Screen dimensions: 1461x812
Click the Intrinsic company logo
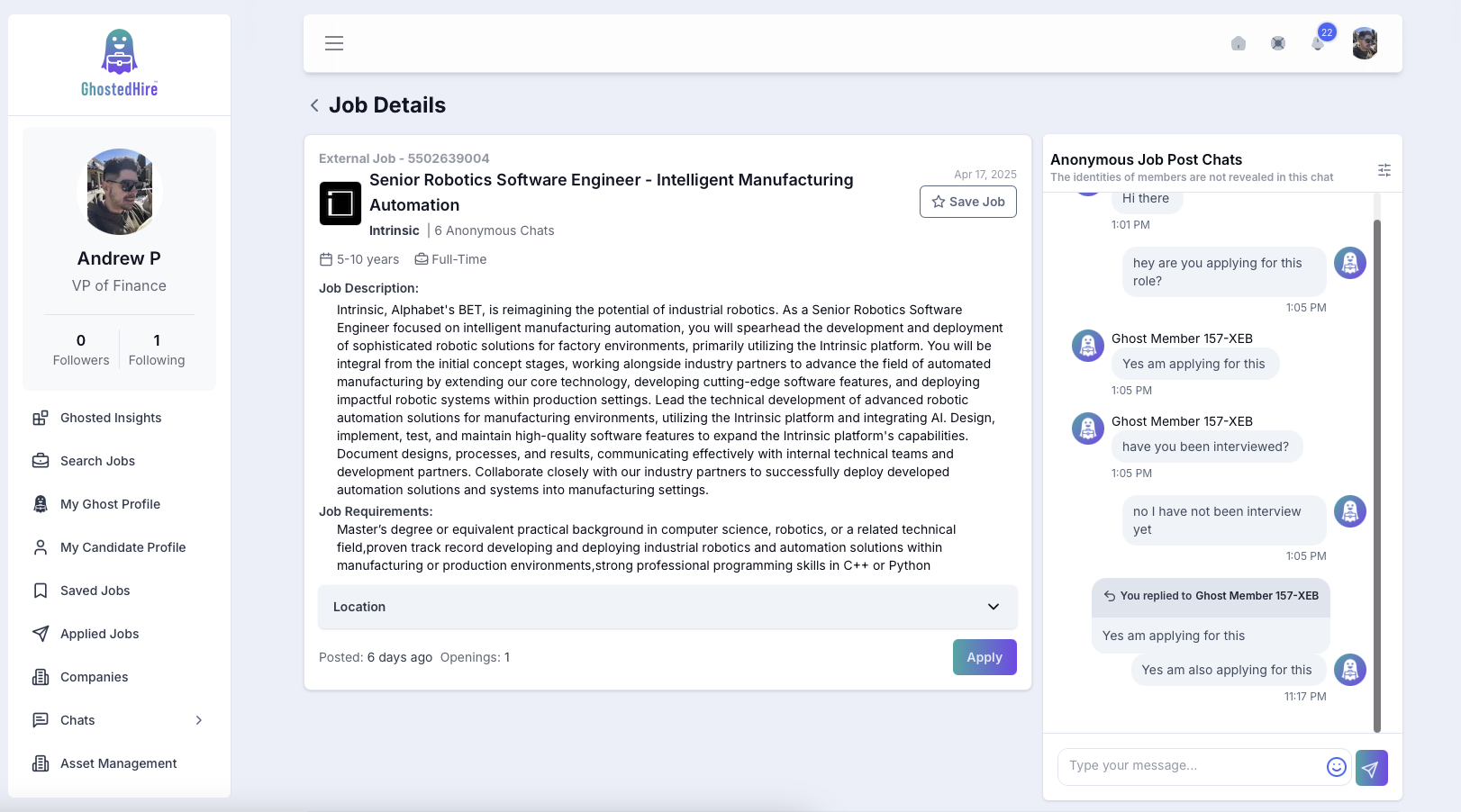click(340, 203)
